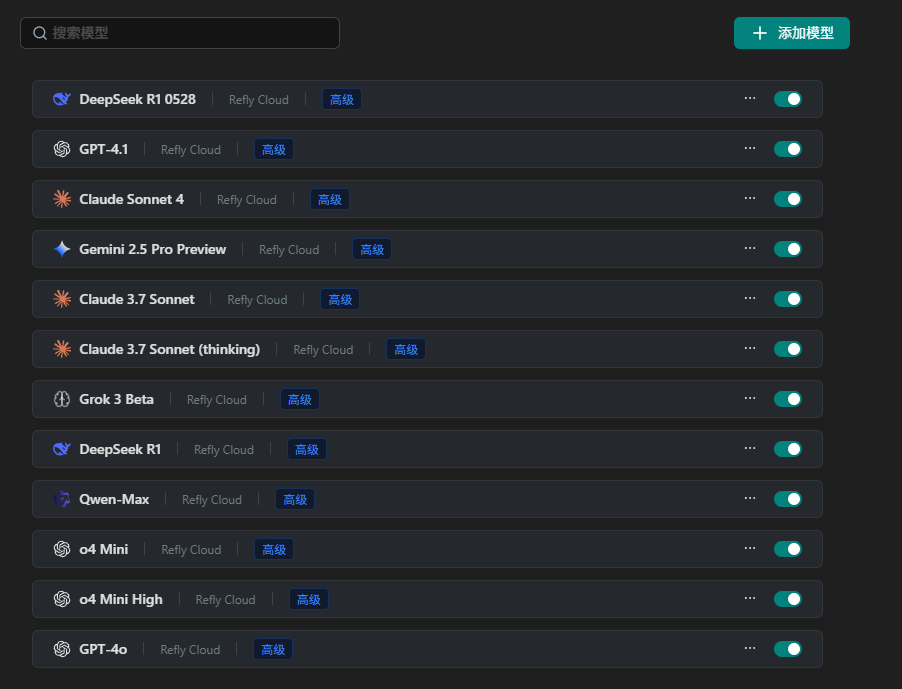The height and width of the screenshot is (689, 902).
Task: Click the 高级 tag on Gemini 2.5 Pro Preview
Action: pos(372,250)
